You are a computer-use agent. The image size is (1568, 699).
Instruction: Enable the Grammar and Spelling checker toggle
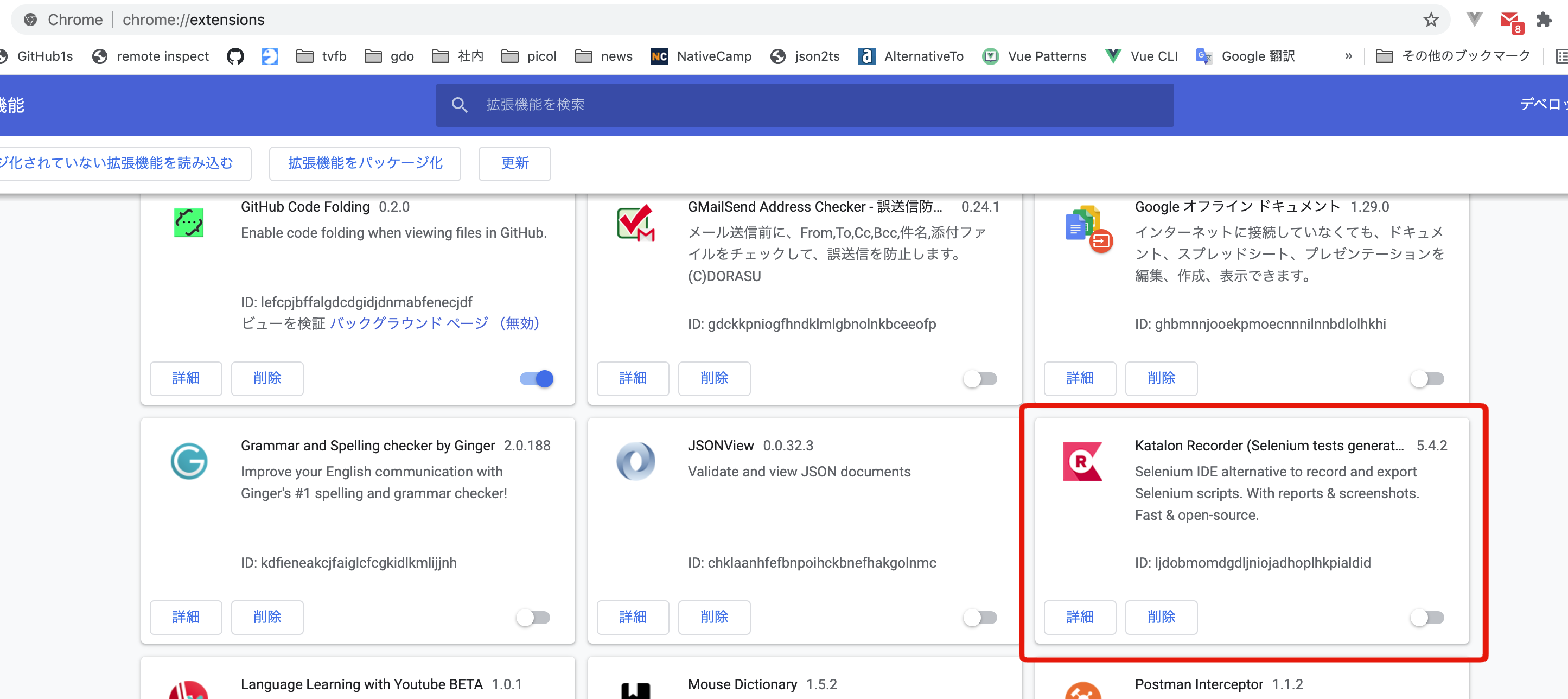[x=533, y=617]
